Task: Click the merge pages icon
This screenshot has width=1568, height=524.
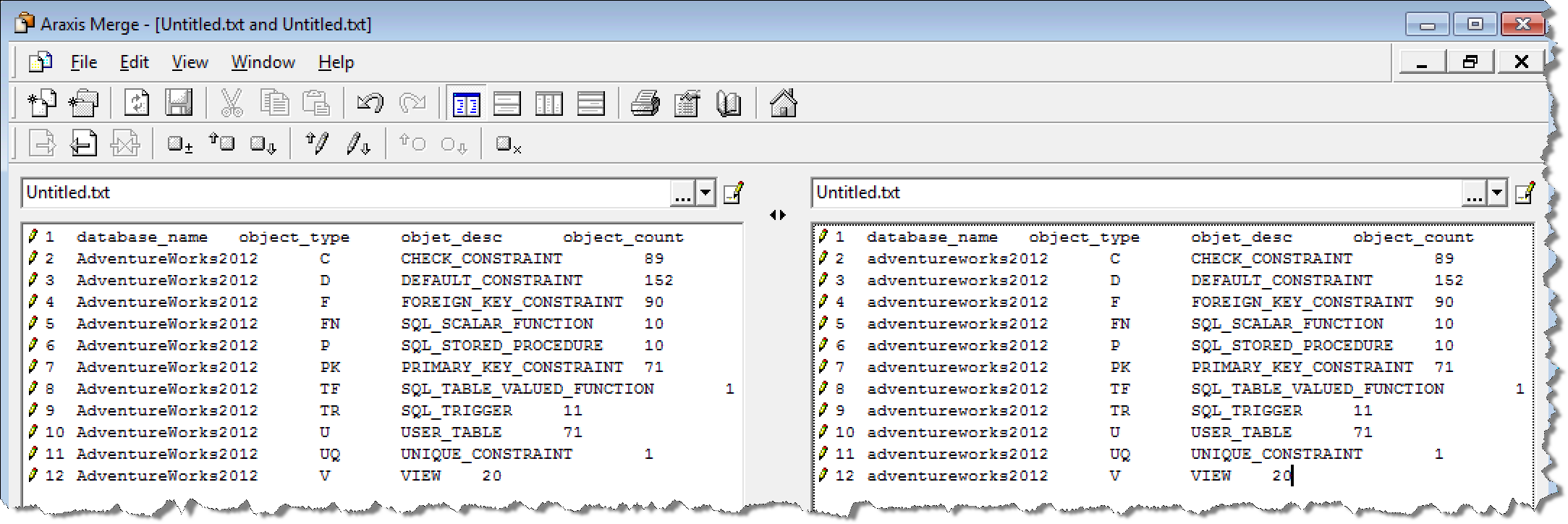Action: click(x=124, y=143)
